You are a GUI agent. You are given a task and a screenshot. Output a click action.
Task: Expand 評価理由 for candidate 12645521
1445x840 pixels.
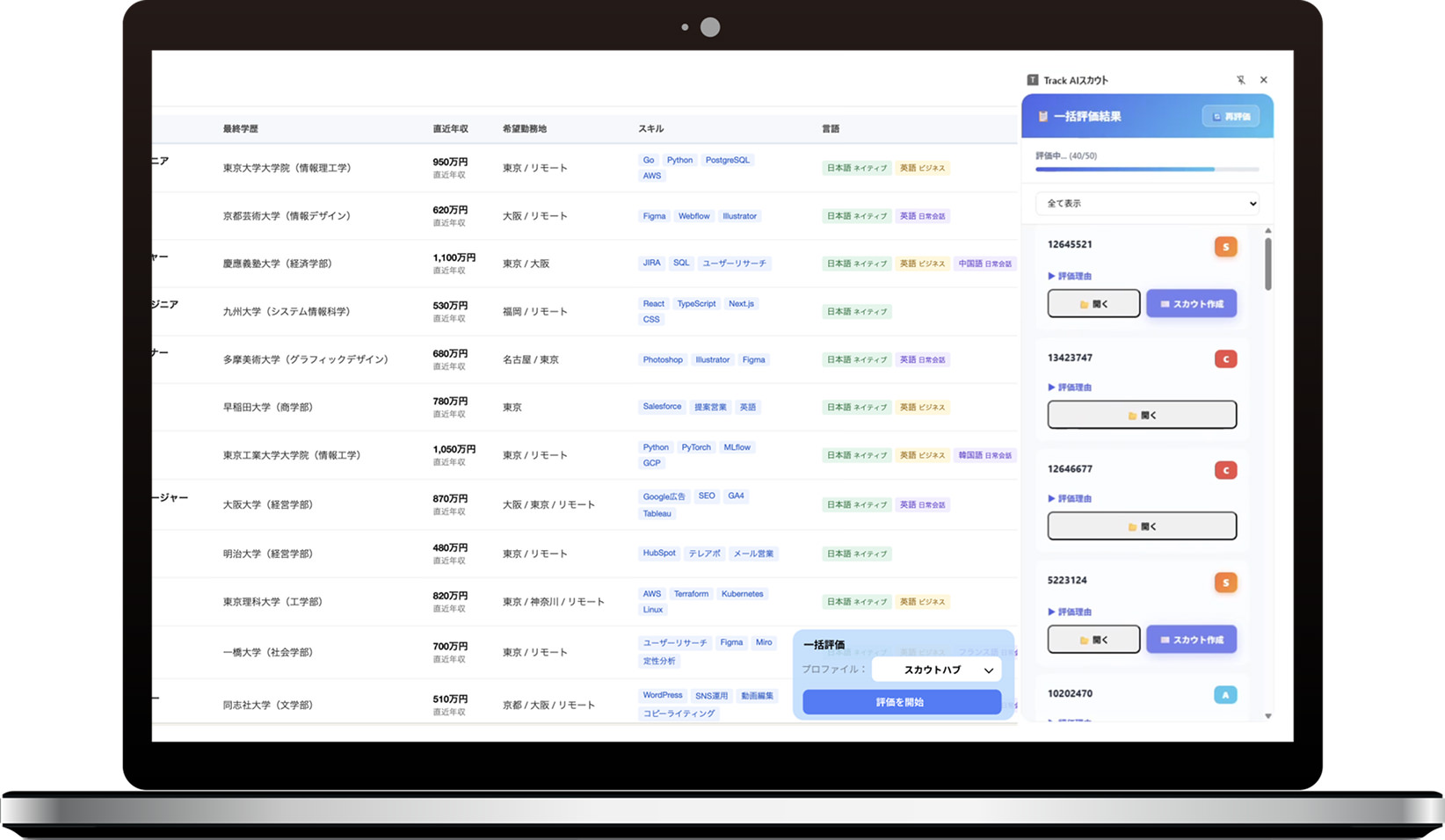tap(1070, 276)
